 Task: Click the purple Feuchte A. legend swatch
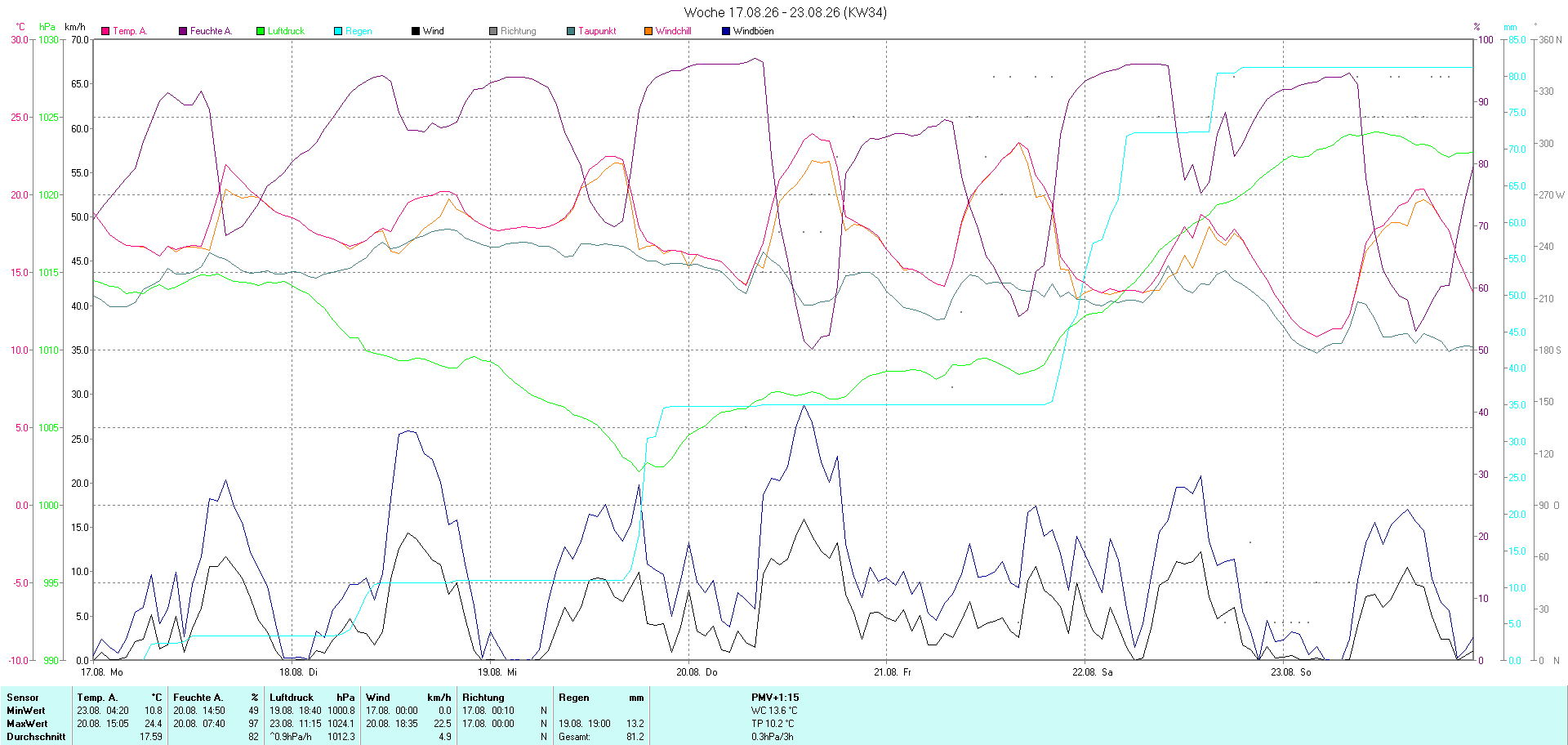pyautogui.click(x=183, y=31)
